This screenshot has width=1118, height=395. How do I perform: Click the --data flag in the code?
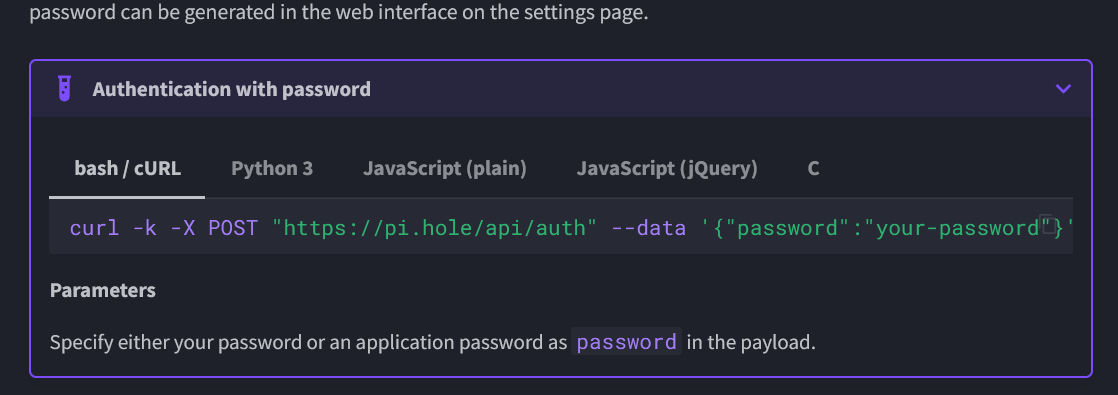(x=649, y=228)
